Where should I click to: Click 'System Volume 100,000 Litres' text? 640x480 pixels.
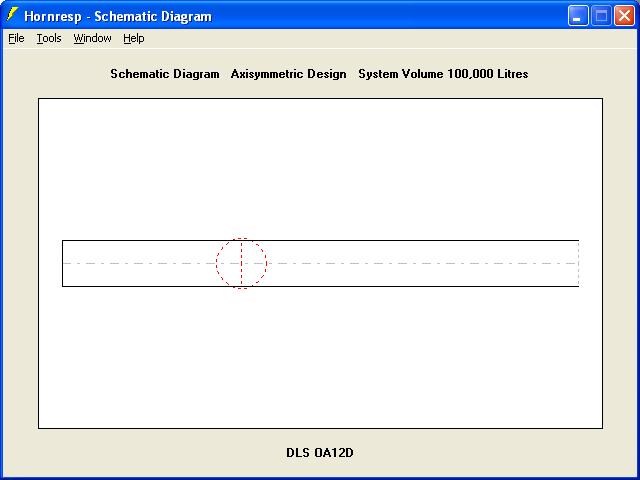(x=443, y=74)
